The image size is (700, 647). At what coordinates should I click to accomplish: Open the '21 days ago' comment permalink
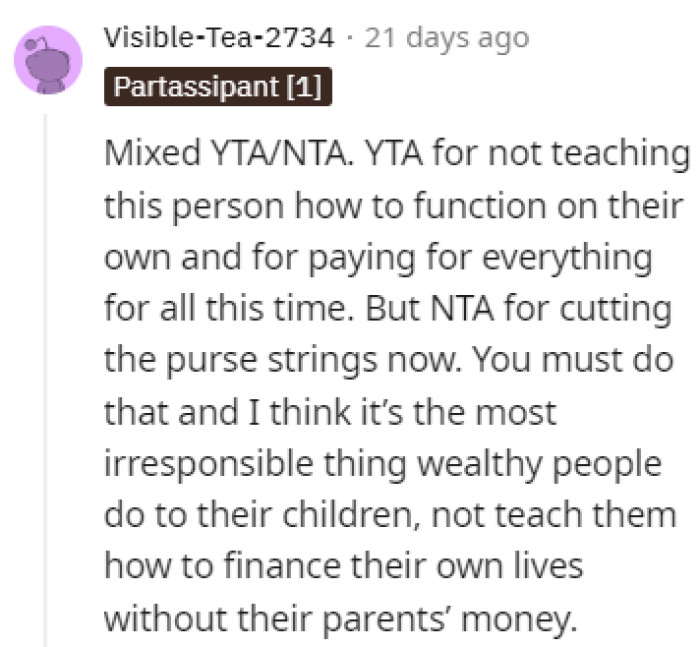pos(447,39)
